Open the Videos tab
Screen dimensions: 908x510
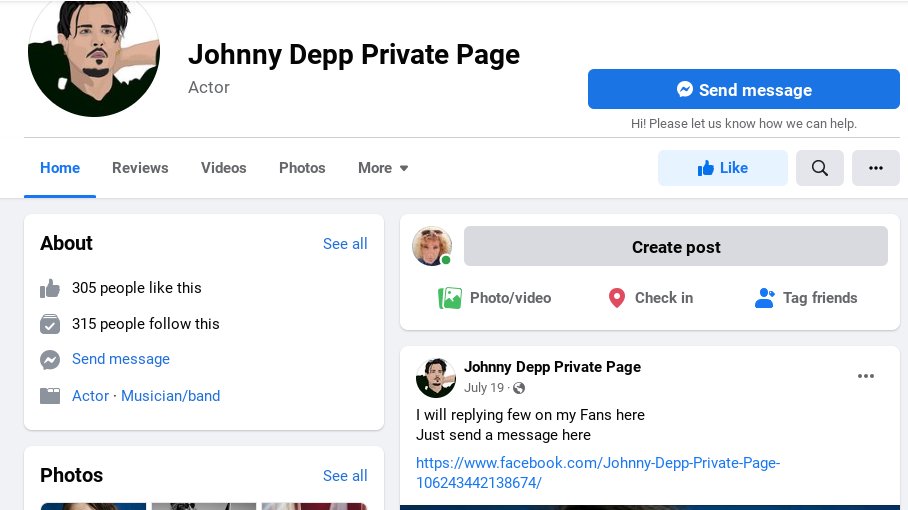click(x=224, y=168)
